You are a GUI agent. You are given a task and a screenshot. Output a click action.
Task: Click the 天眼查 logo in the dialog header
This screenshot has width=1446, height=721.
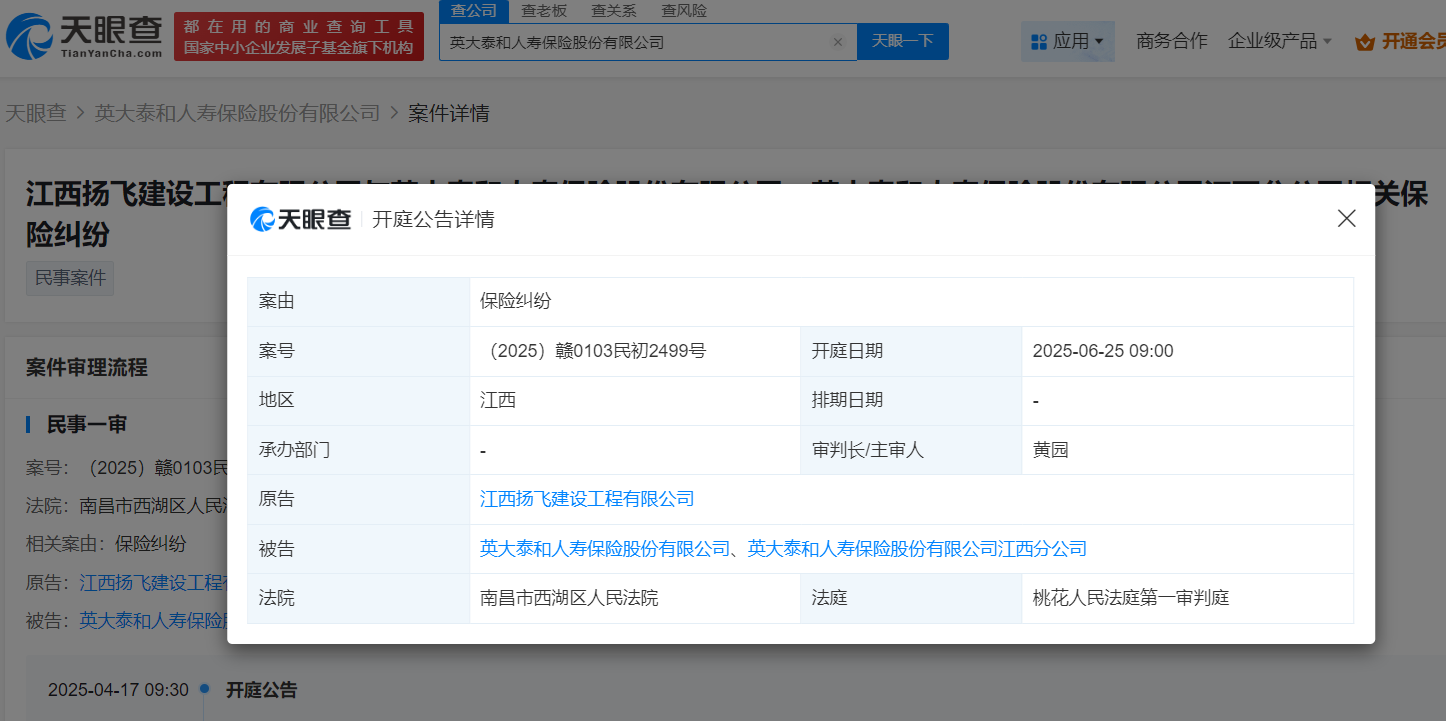coord(300,219)
